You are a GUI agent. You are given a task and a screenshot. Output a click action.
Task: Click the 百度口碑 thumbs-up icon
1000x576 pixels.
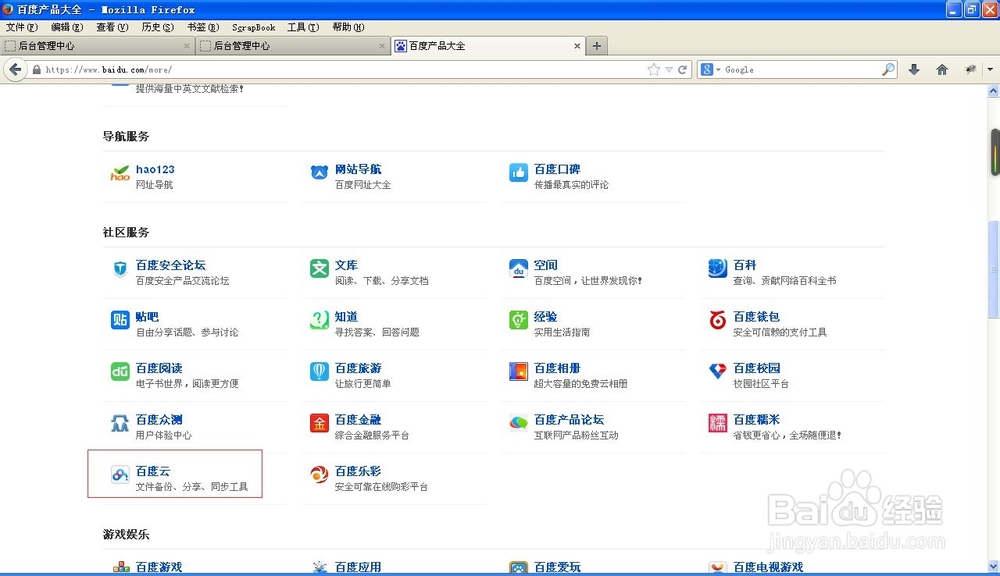[518, 172]
